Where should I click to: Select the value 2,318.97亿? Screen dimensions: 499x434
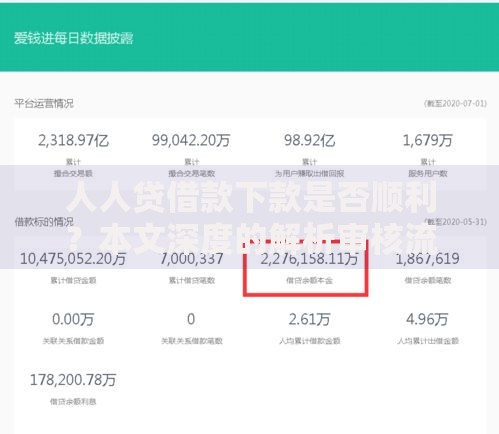73,140
